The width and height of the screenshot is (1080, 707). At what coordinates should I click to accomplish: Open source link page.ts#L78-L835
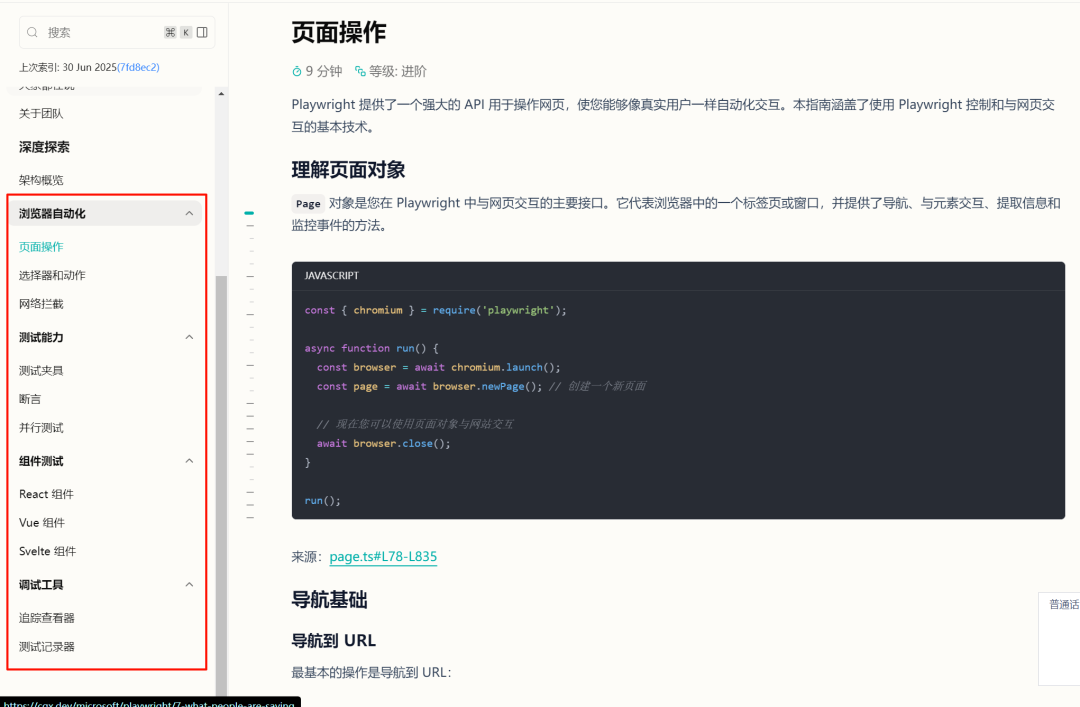tap(383, 556)
